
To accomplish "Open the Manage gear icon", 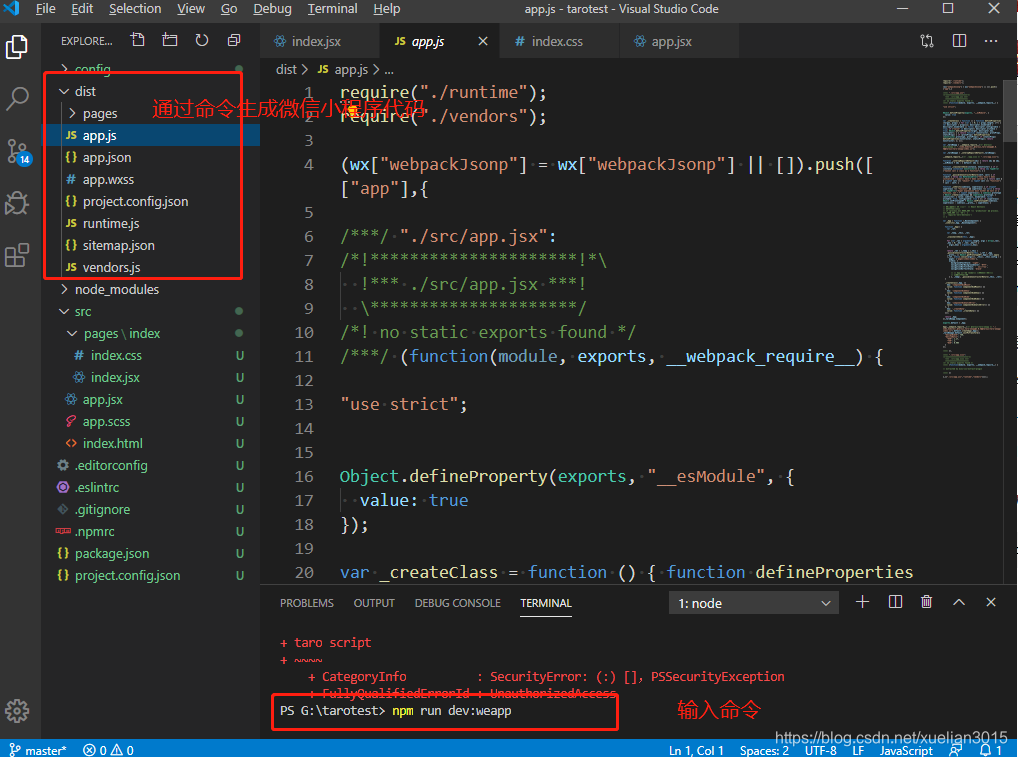I will click(x=17, y=711).
